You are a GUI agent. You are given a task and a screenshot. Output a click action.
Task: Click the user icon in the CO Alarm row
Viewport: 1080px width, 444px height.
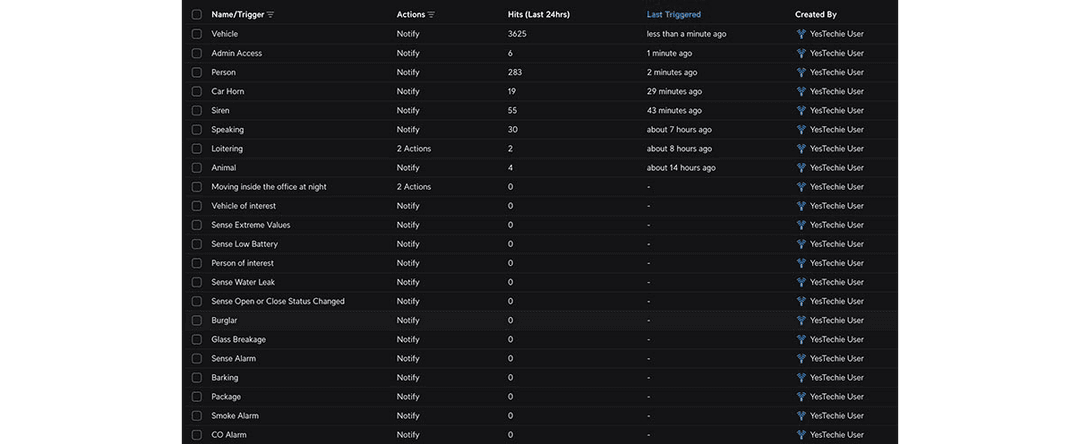[801, 435]
